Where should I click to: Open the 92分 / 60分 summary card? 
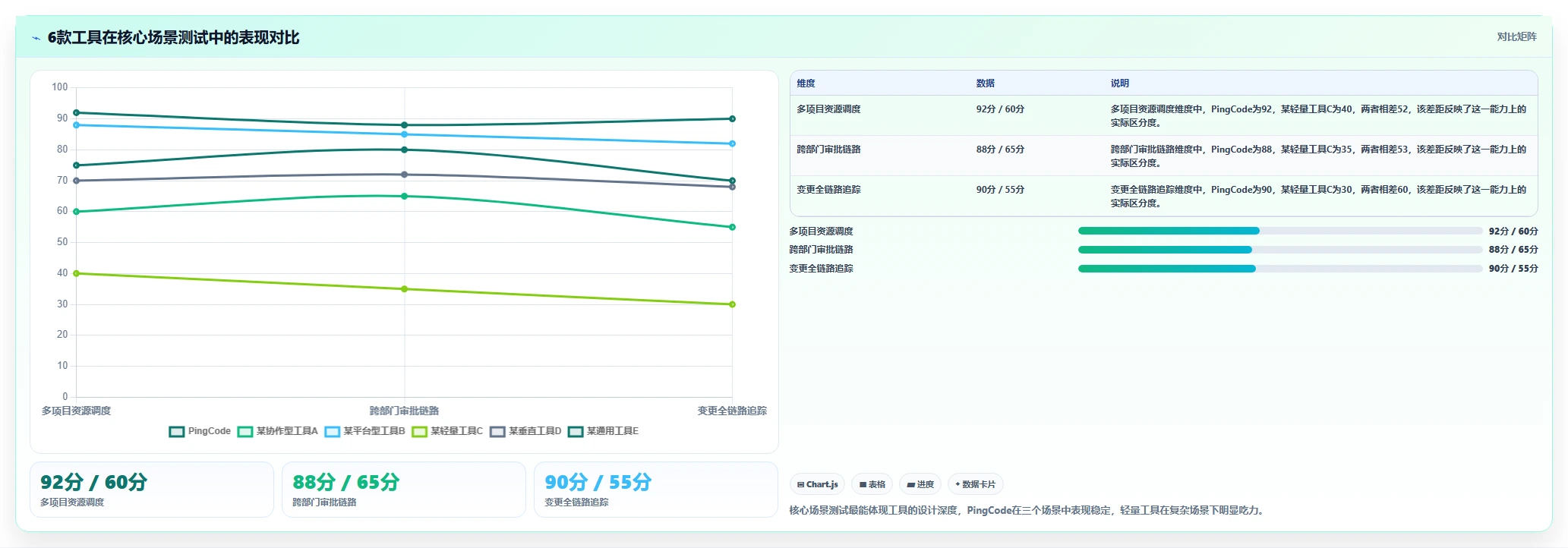(152, 490)
